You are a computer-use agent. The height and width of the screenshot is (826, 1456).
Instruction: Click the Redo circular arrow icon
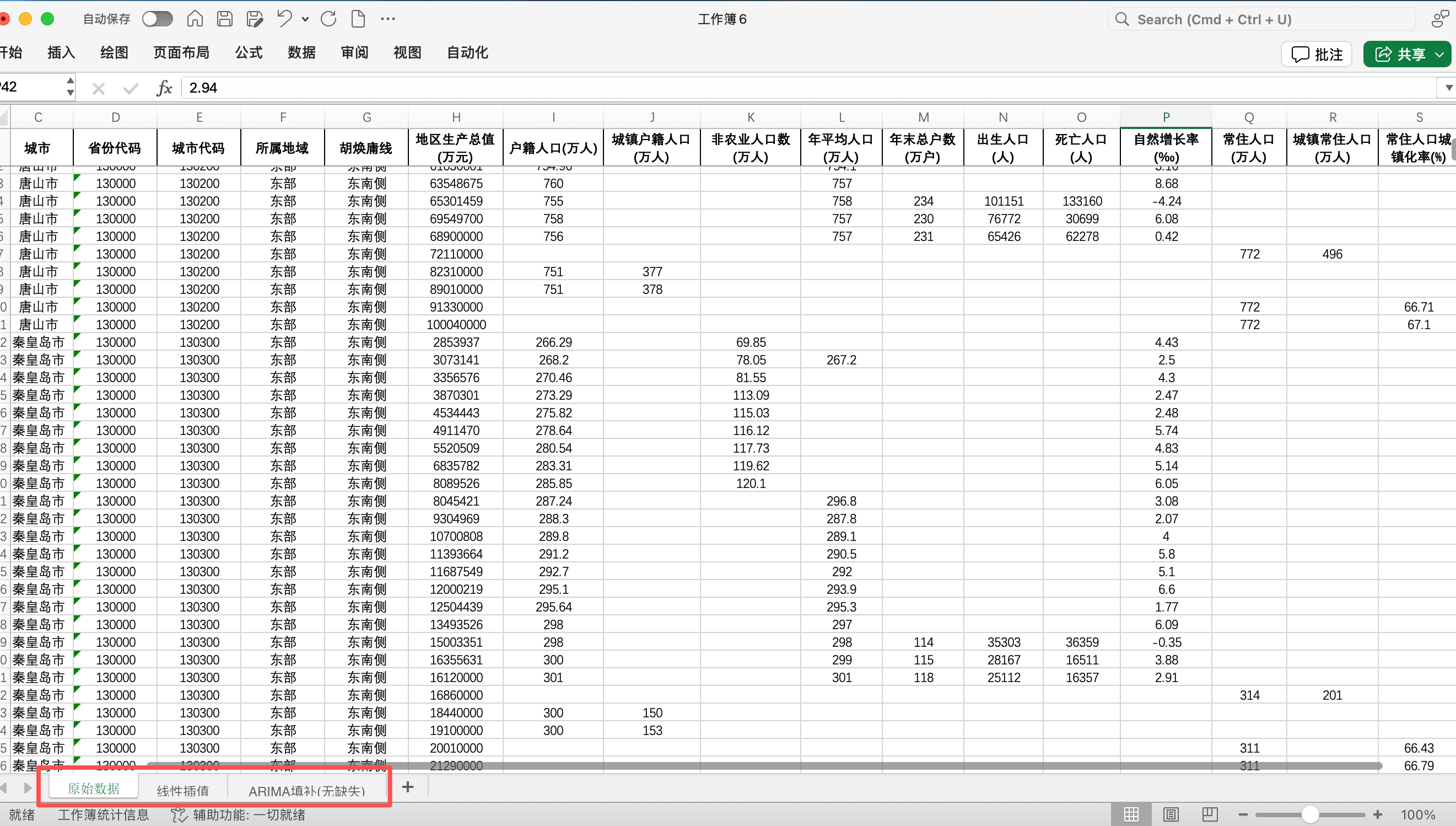328,19
